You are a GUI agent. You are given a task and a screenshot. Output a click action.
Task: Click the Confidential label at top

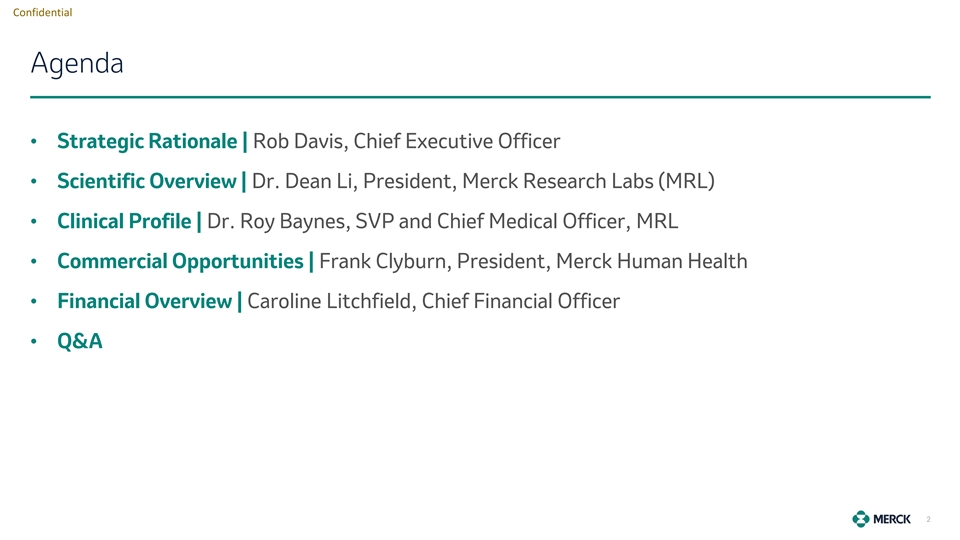click(42, 13)
